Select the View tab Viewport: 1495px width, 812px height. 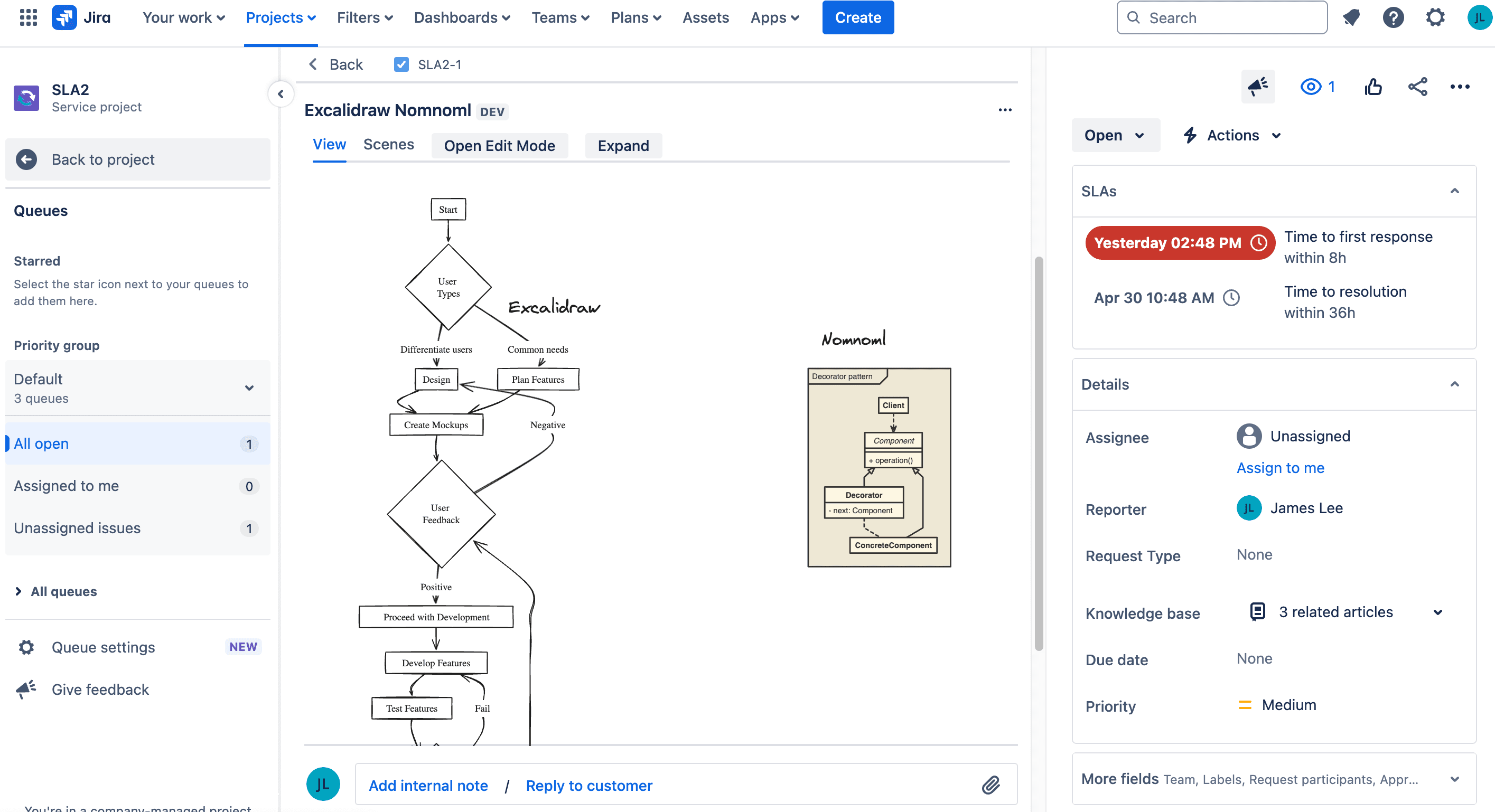329,145
